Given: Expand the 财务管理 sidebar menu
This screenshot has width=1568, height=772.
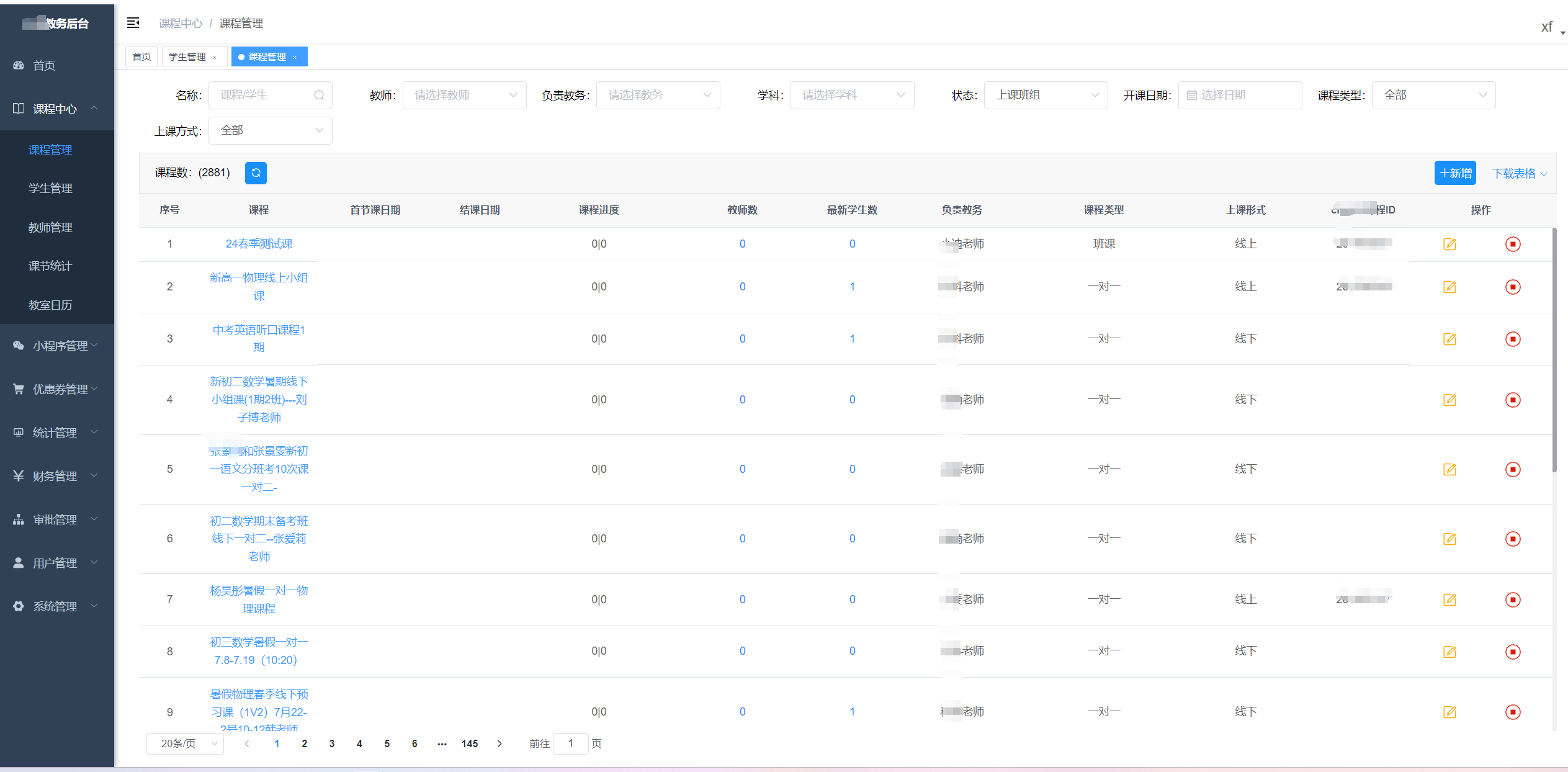Looking at the screenshot, I should pyautogui.click(x=57, y=476).
